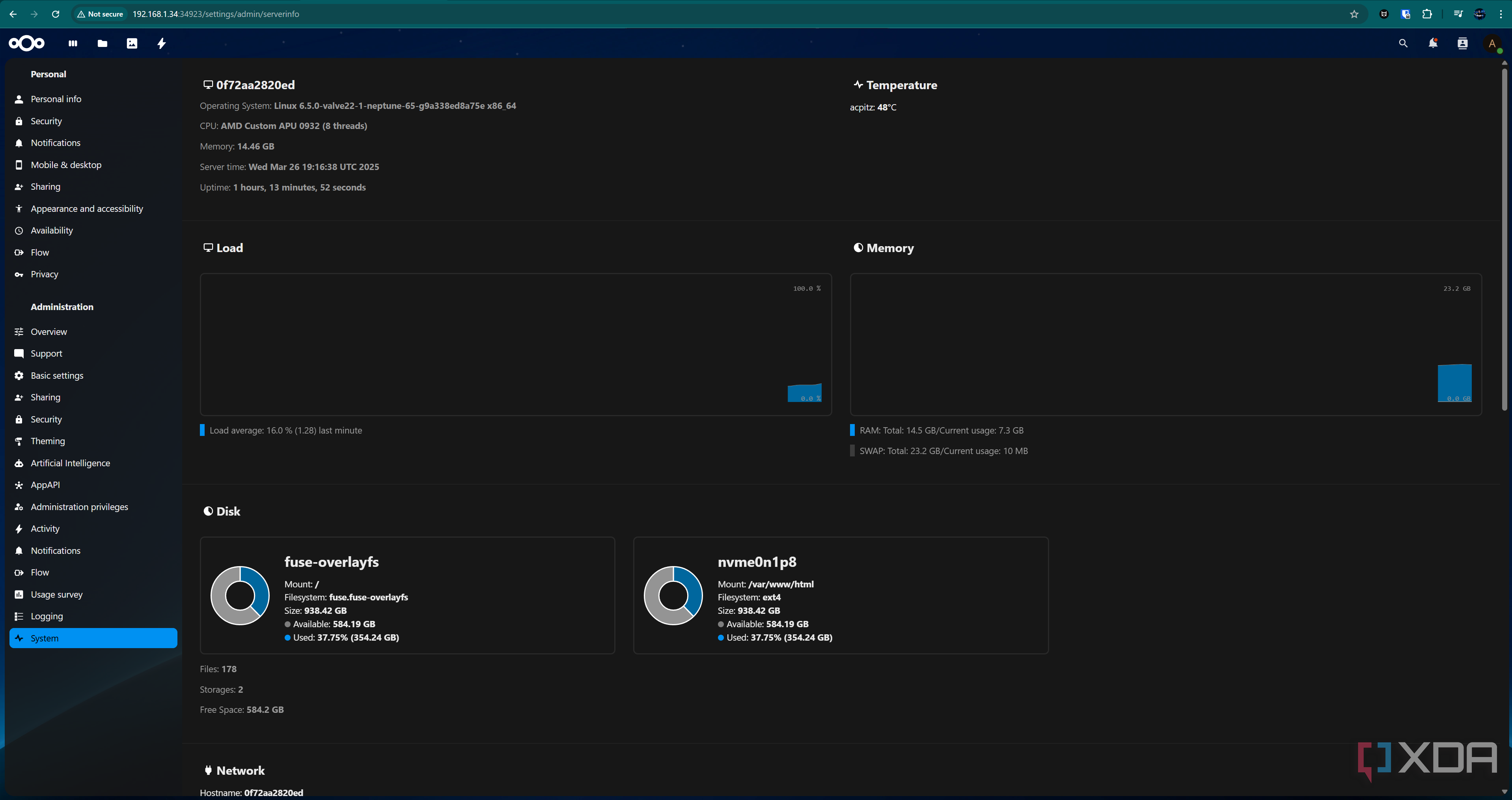Image resolution: width=1512 pixels, height=800 pixels.
Task: Open administration Activity settings
Action: pyautogui.click(x=93, y=529)
